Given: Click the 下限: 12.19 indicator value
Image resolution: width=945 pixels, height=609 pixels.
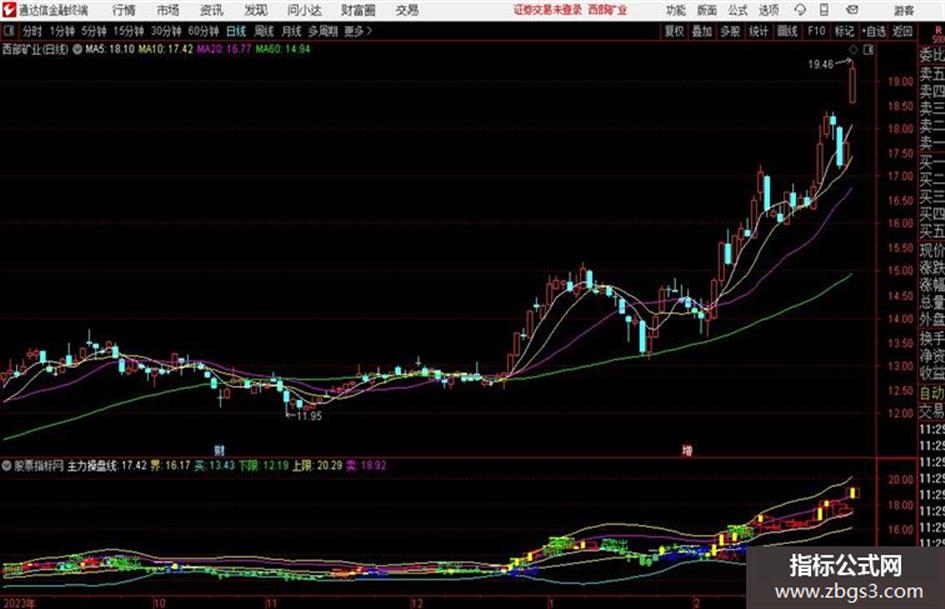Looking at the screenshot, I should click(x=263, y=465).
